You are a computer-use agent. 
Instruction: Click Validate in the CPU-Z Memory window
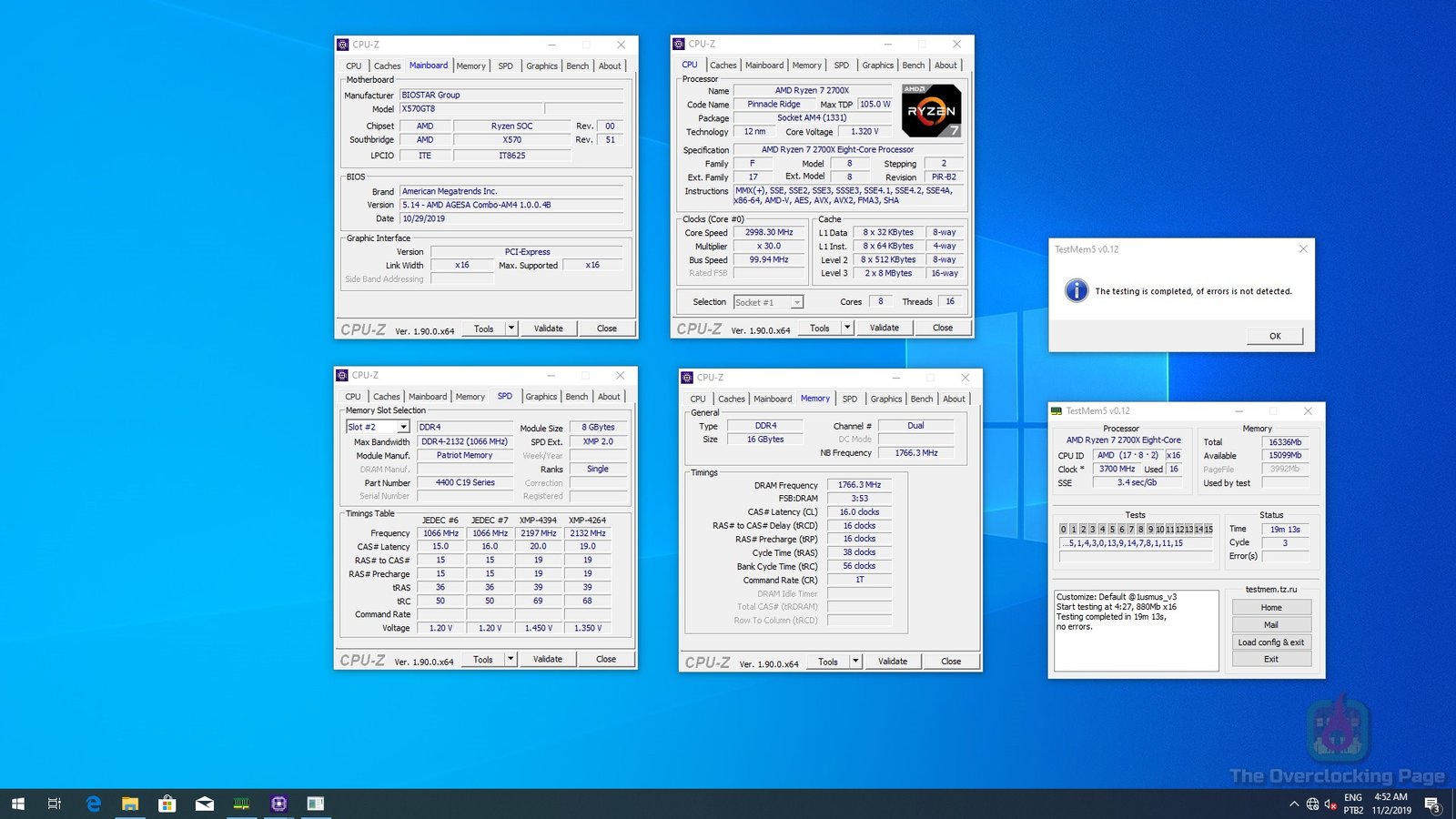pos(892,662)
